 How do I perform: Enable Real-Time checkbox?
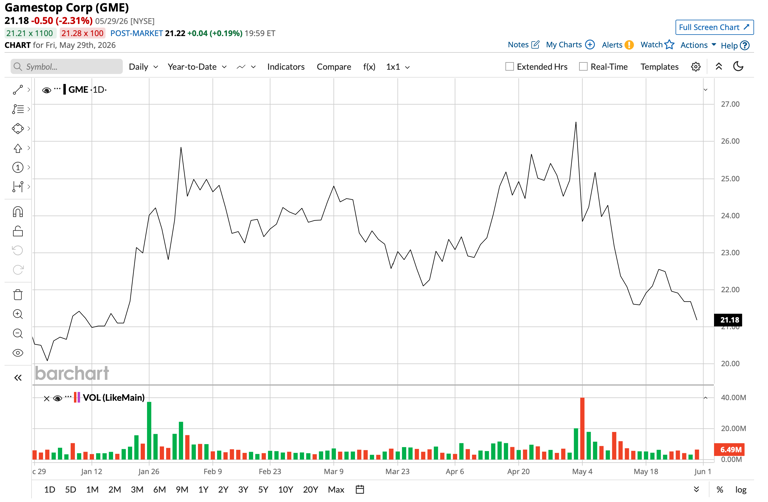point(583,67)
